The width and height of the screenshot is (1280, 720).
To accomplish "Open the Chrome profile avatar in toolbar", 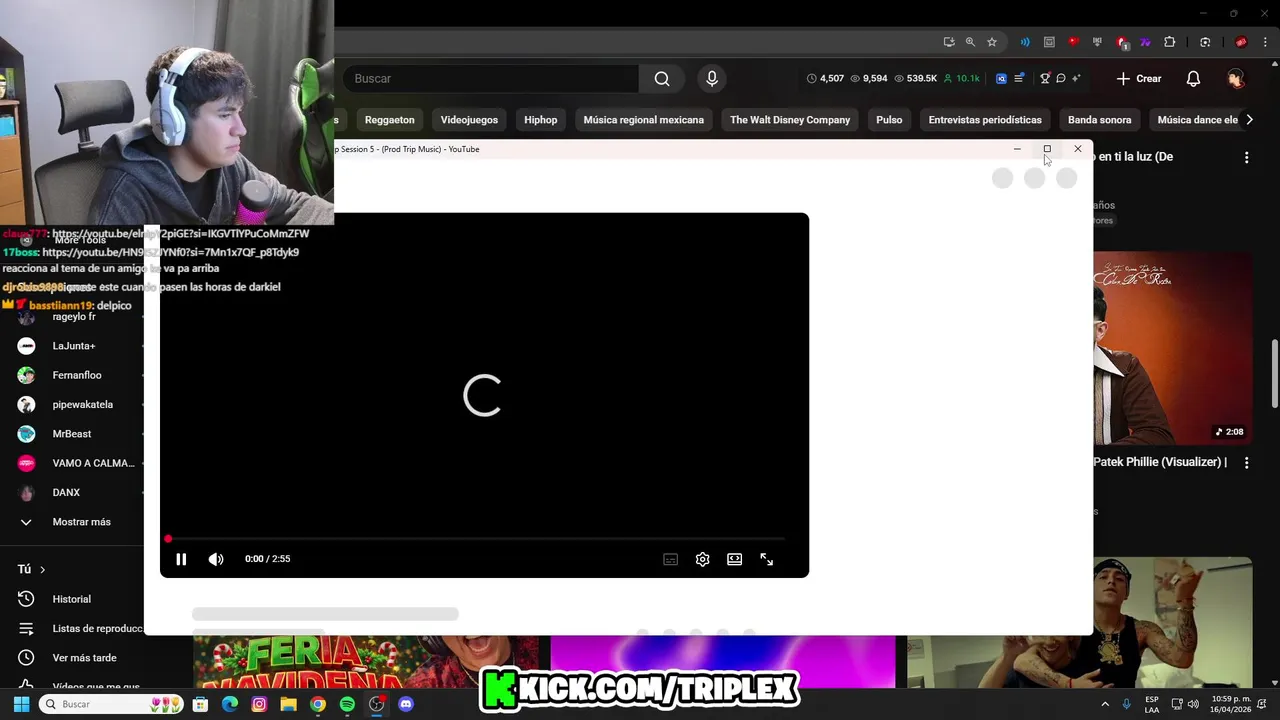I will pos(1241,42).
